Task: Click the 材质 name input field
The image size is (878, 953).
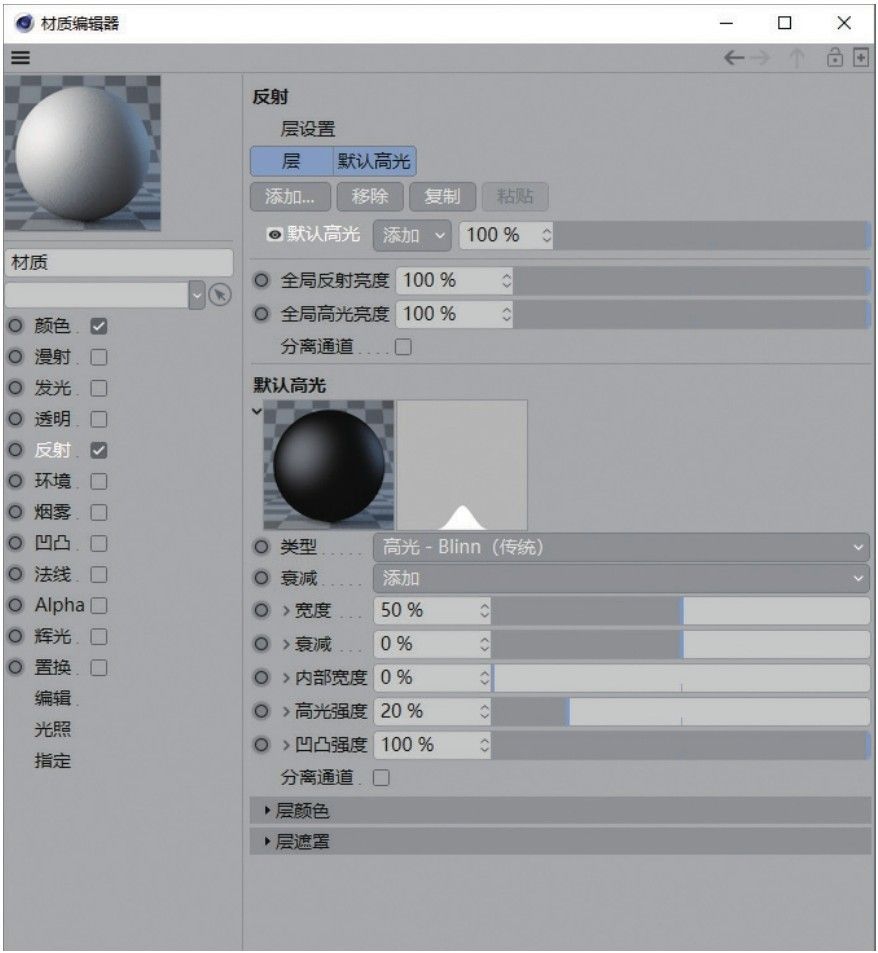Action: coord(119,263)
